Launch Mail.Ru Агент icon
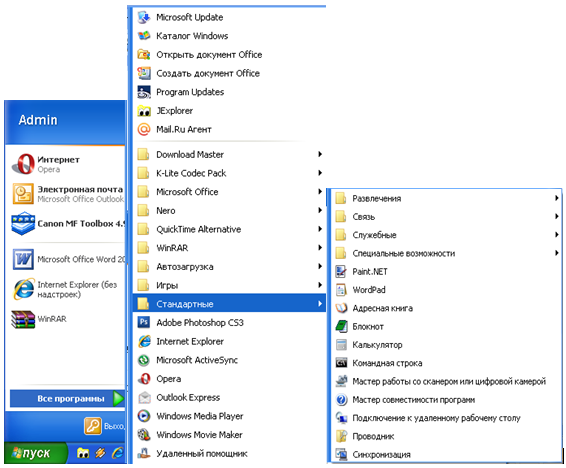This screenshot has width=566, height=468. click(144, 129)
